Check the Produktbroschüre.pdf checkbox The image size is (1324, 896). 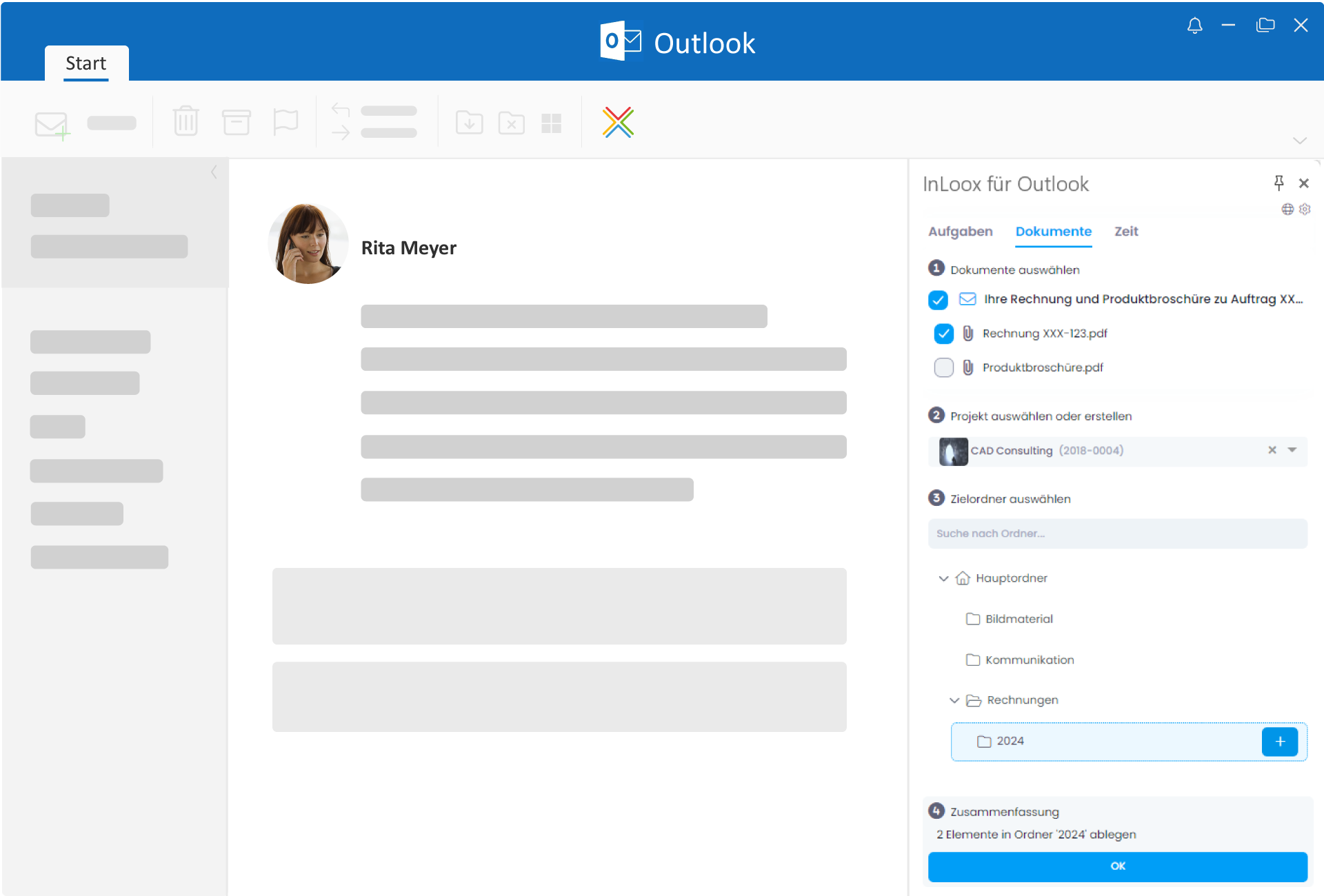[x=943, y=367]
